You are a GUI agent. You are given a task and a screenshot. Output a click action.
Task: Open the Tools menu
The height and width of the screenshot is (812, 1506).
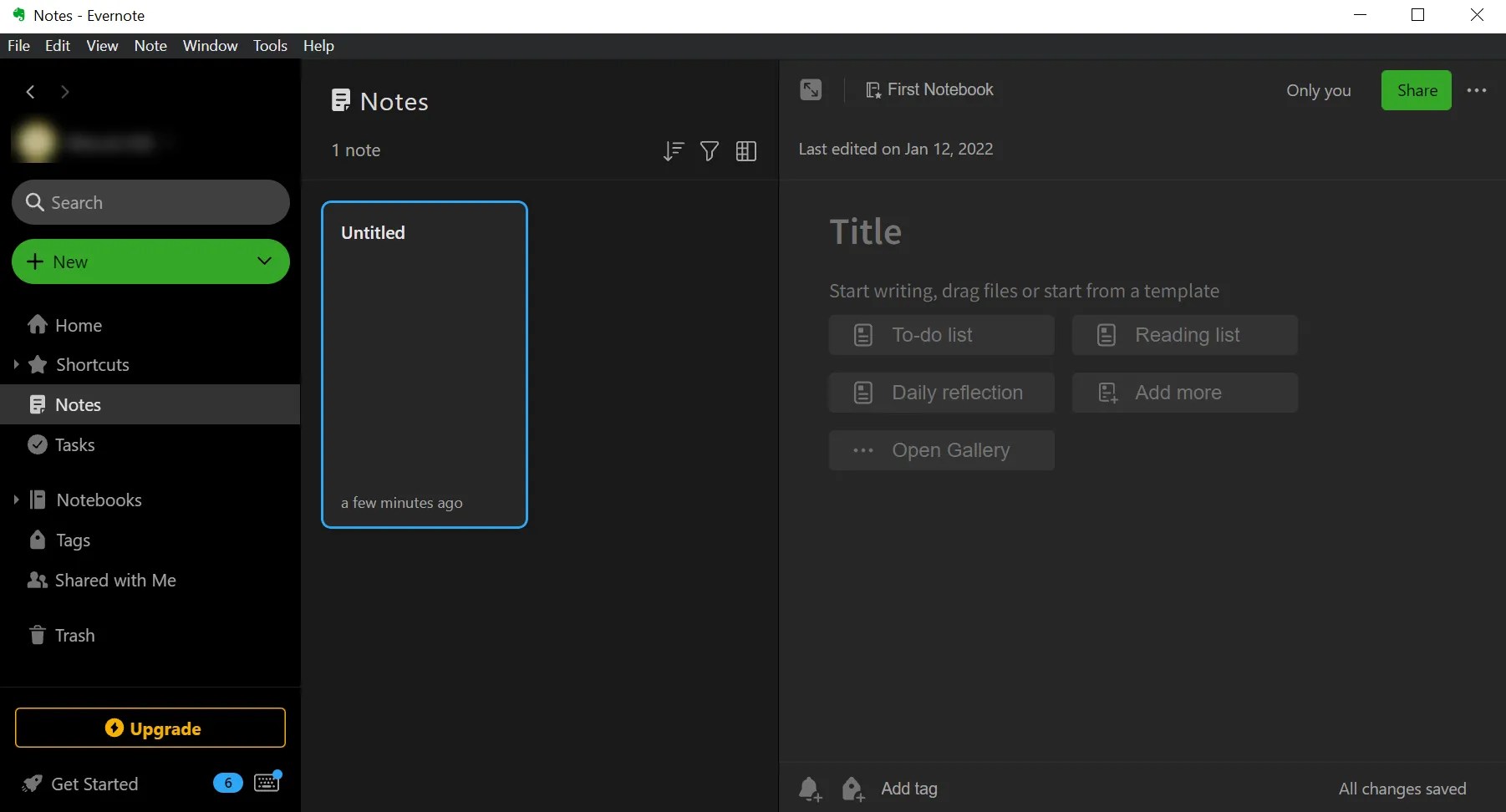tap(269, 46)
